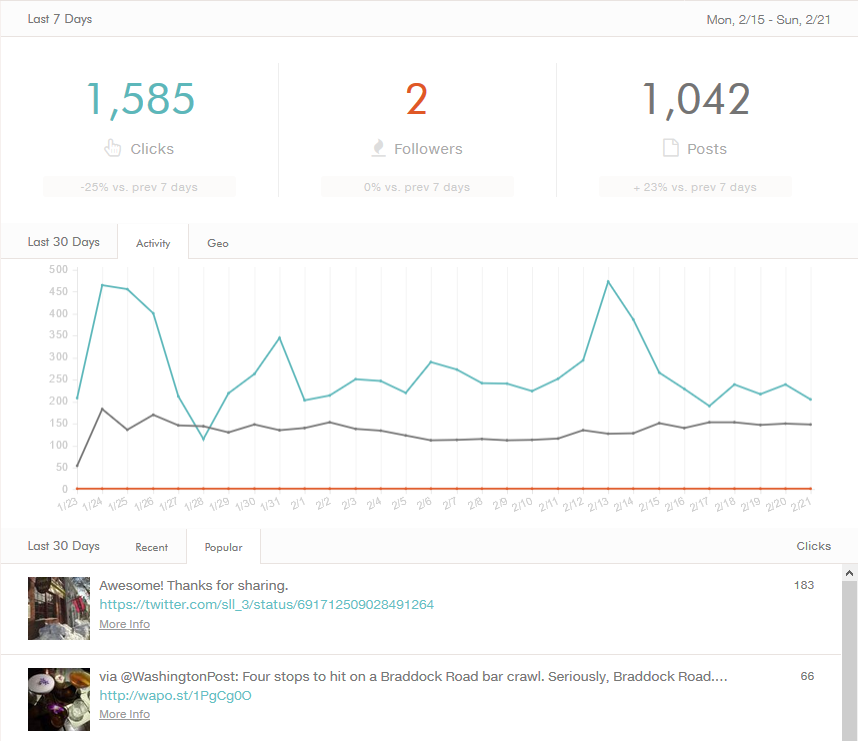
Task: Select the Recent posts tab
Action: pos(152,547)
